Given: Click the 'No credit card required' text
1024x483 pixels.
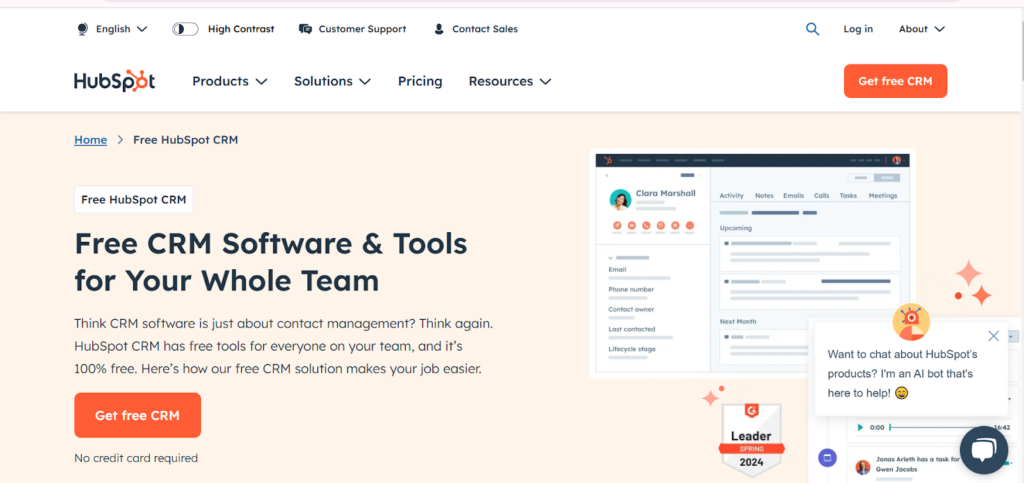Looking at the screenshot, I should [136, 458].
